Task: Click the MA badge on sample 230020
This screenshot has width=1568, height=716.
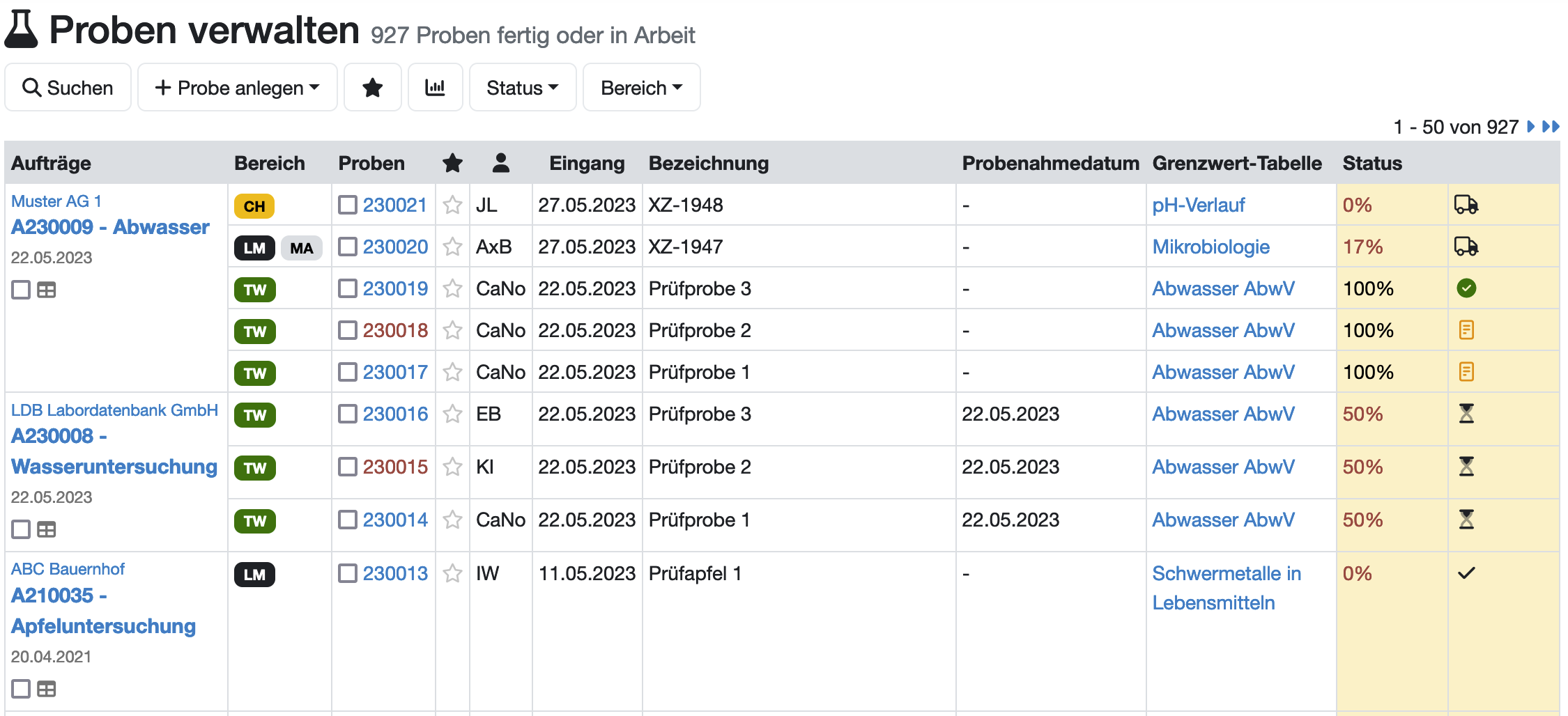Action: point(301,248)
